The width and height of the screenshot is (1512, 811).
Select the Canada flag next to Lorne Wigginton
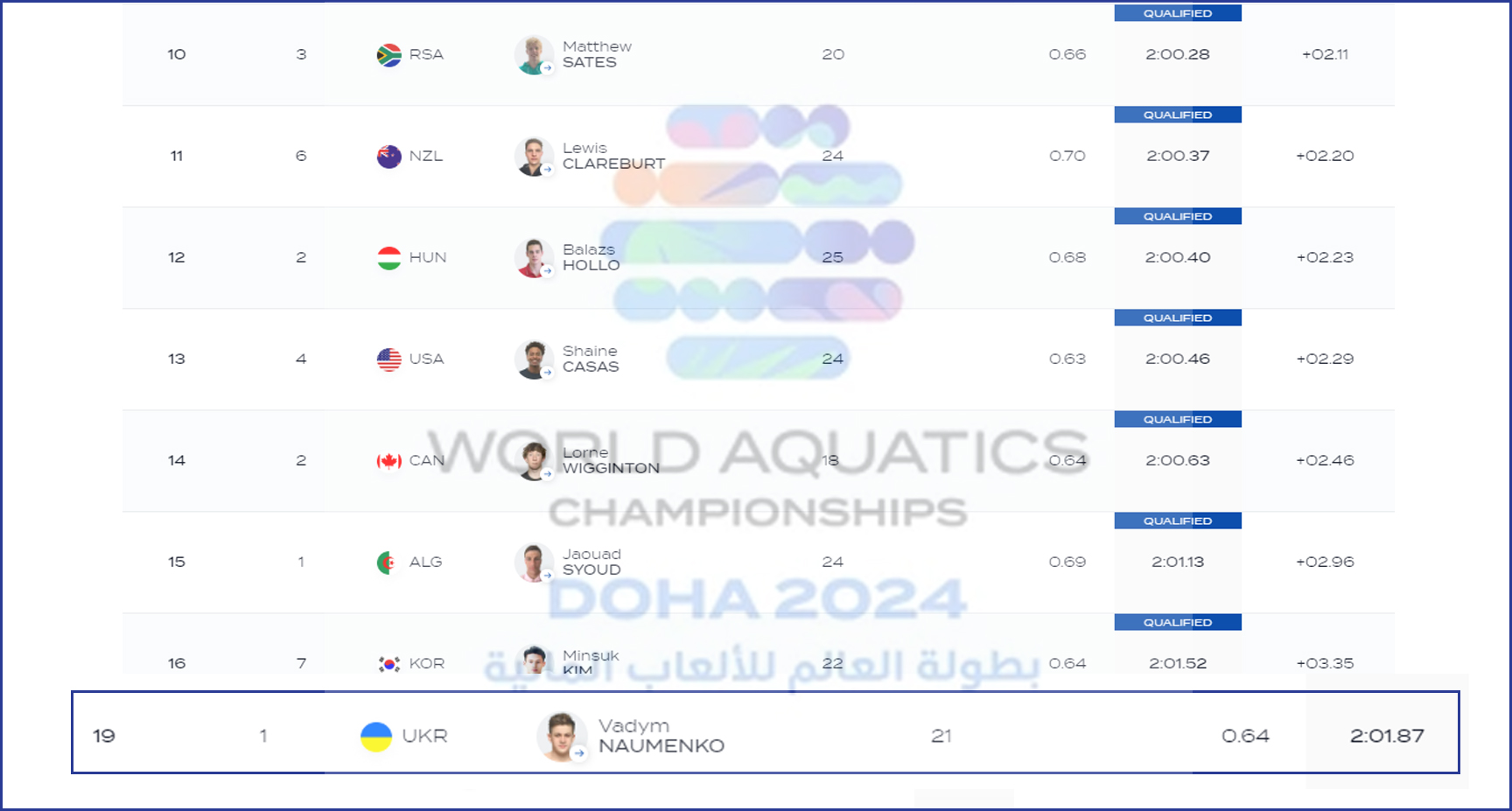(388, 460)
